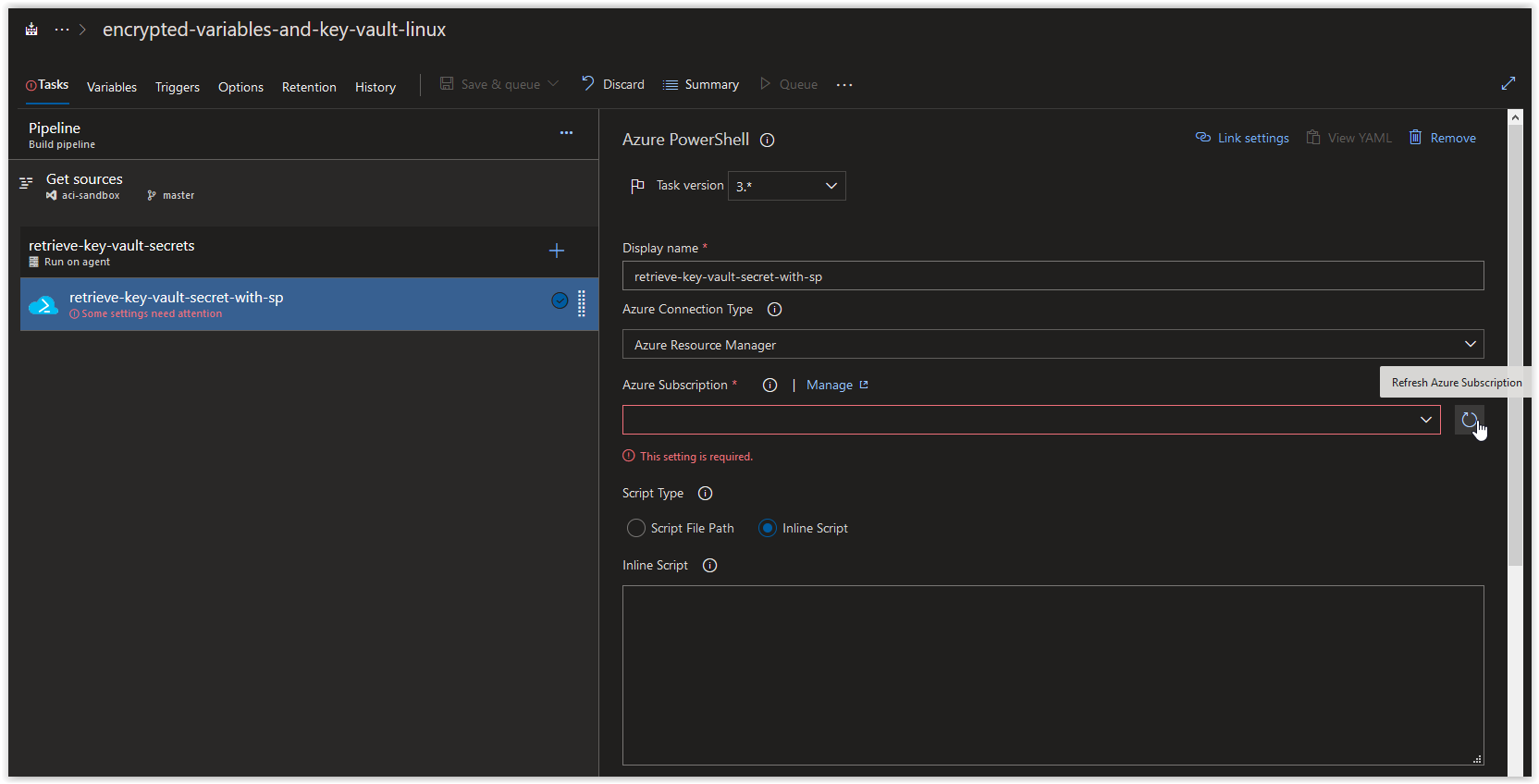The height and width of the screenshot is (784, 1539).
Task: Open the Tasks tab
Action: coord(47,85)
